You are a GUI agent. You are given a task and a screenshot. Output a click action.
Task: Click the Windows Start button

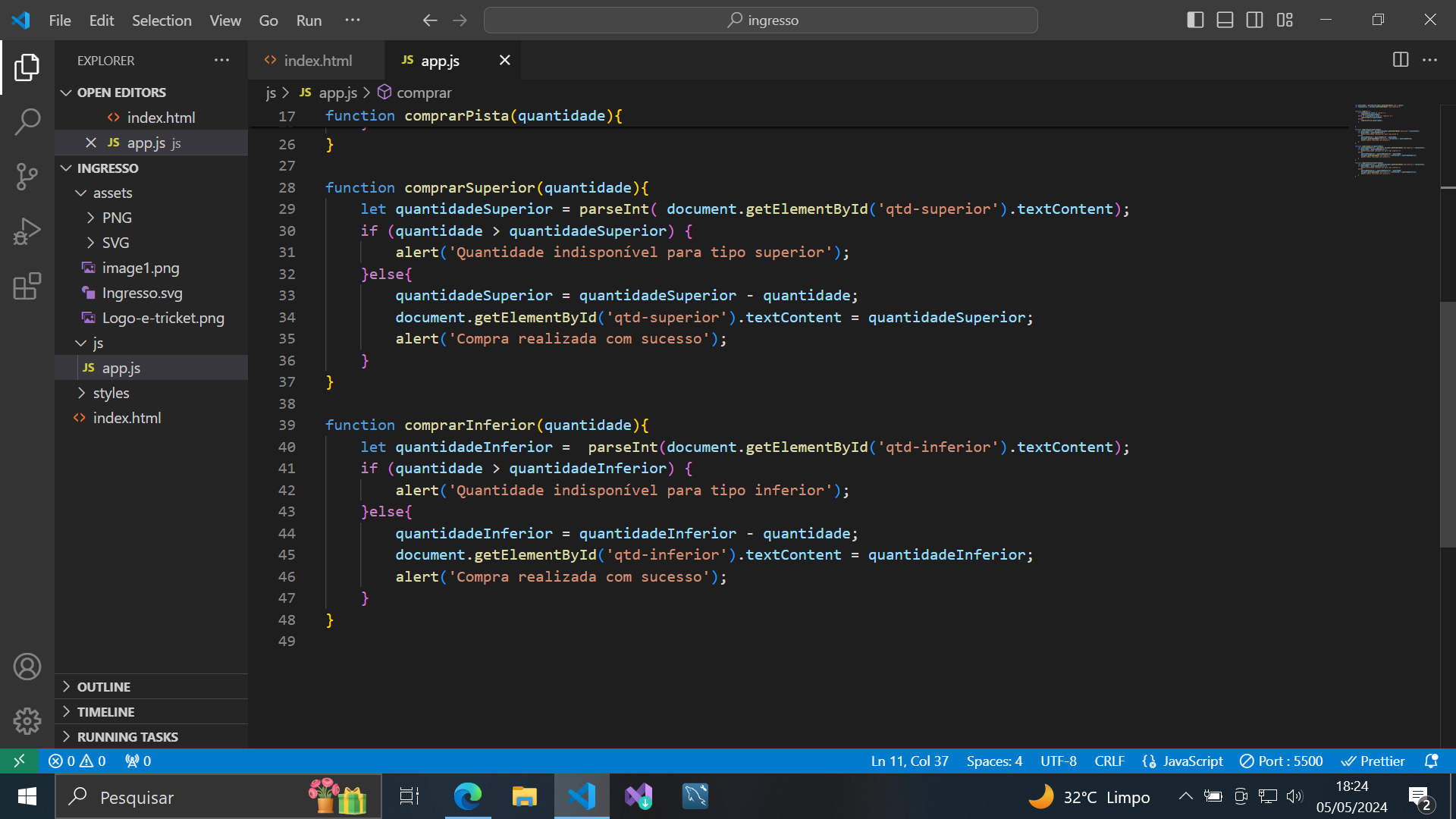[x=27, y=796]
